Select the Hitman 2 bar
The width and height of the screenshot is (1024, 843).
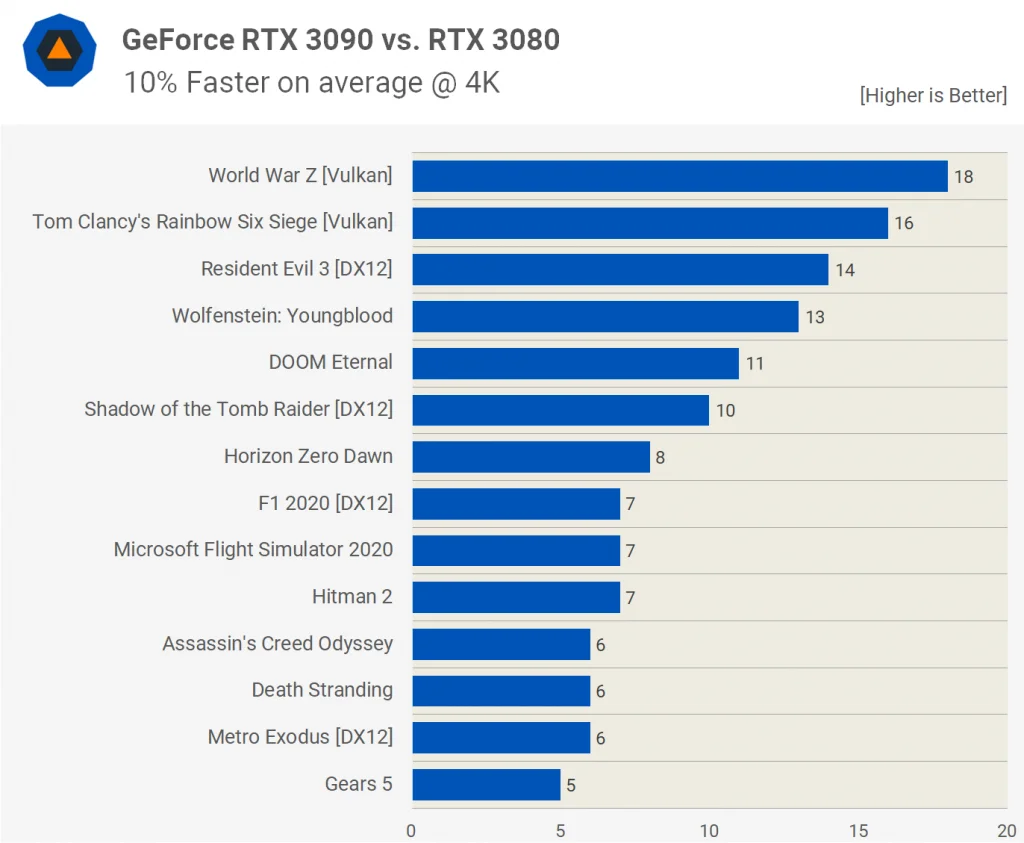[x=516, y=597]
